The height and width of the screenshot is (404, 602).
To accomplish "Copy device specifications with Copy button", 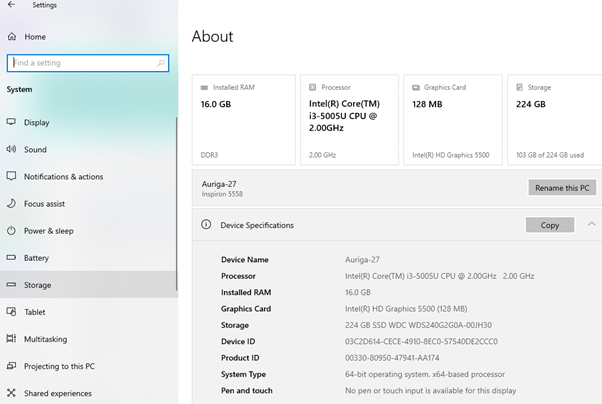I will 550,225.
